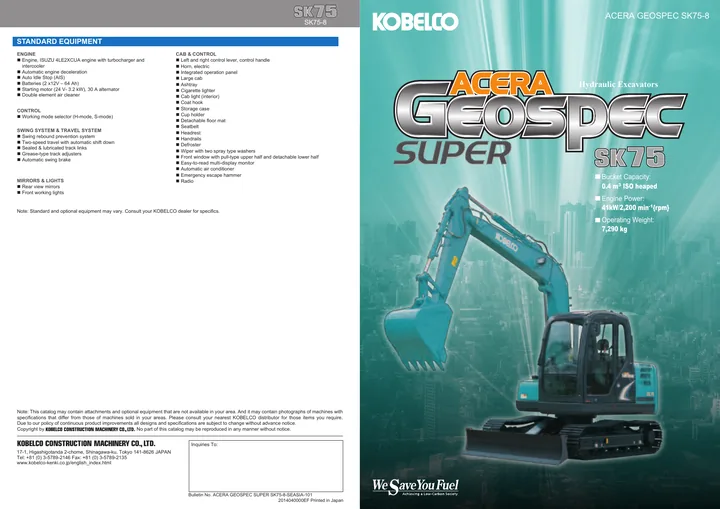
Task: Click 'Automatic engine deceleration' item
Action: click(52, 72)
